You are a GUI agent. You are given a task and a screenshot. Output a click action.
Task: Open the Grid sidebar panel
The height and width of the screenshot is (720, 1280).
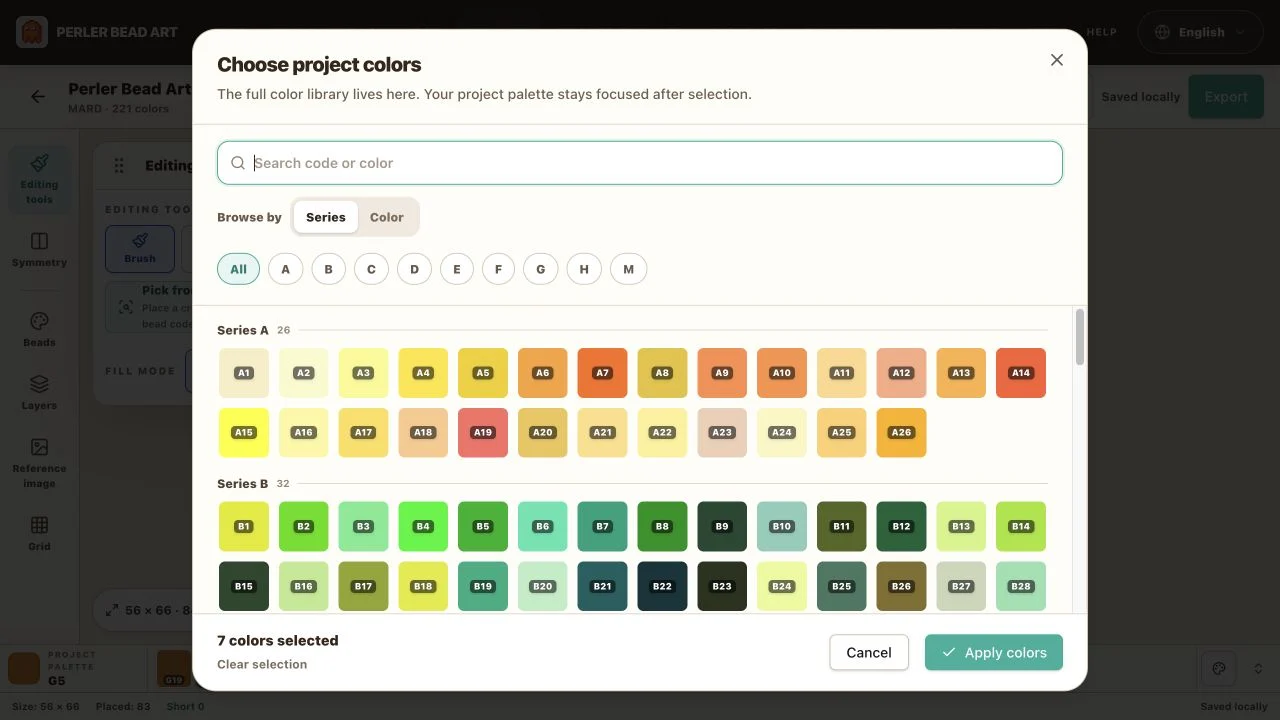pyautogui.click(x=39, y=534)
